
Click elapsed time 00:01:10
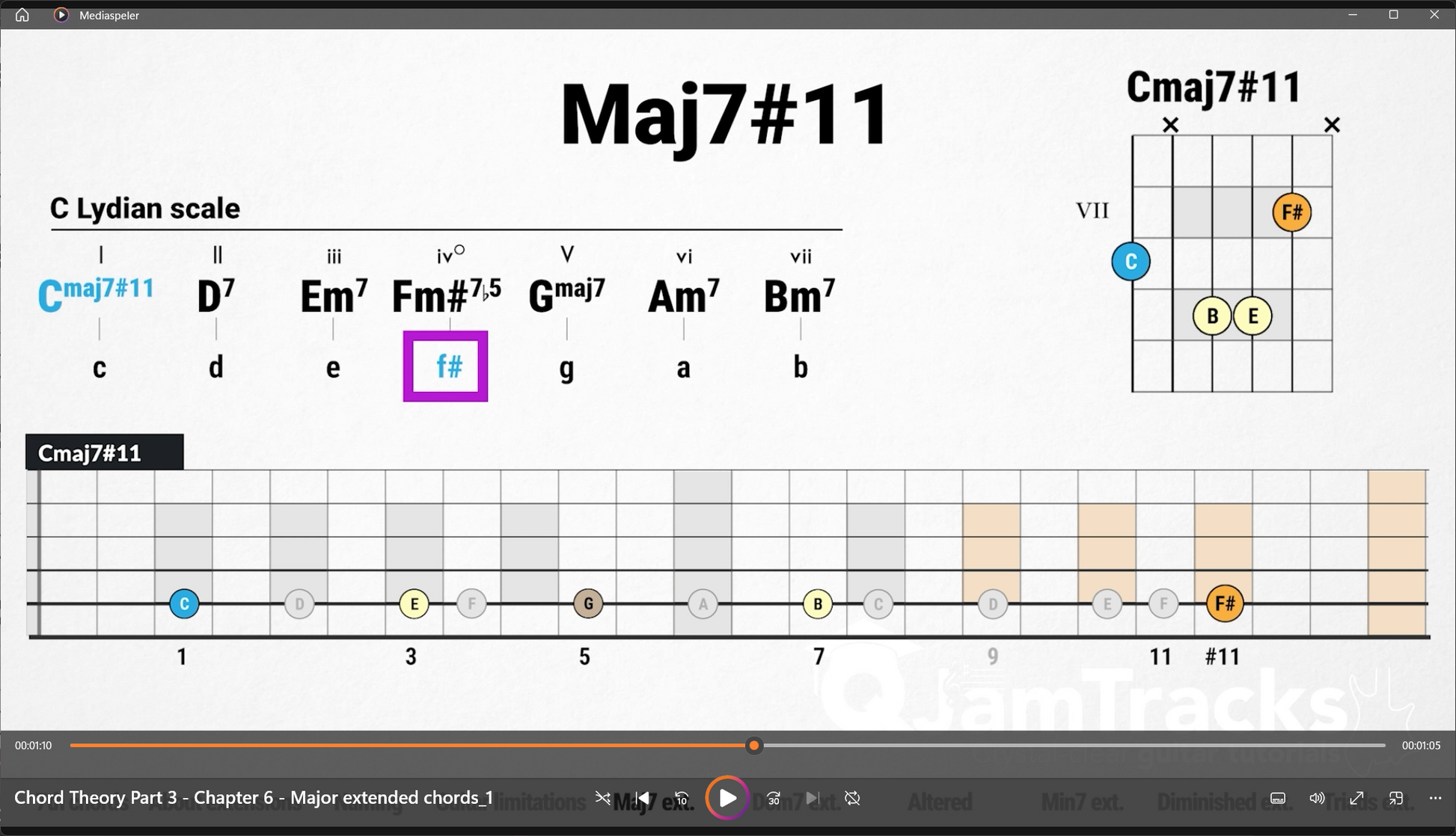coord(34,746)
